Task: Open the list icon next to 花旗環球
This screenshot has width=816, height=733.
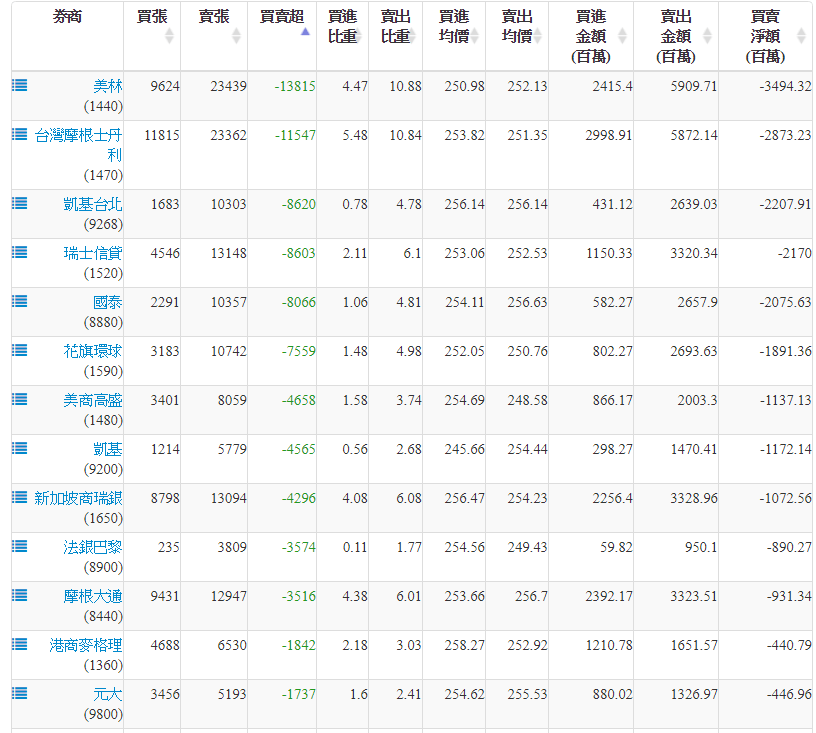Action: tap(20, 350)
